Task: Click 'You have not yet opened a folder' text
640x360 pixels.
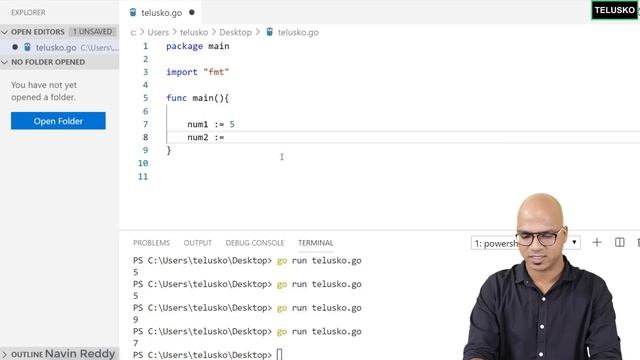Action: (44, 91)
